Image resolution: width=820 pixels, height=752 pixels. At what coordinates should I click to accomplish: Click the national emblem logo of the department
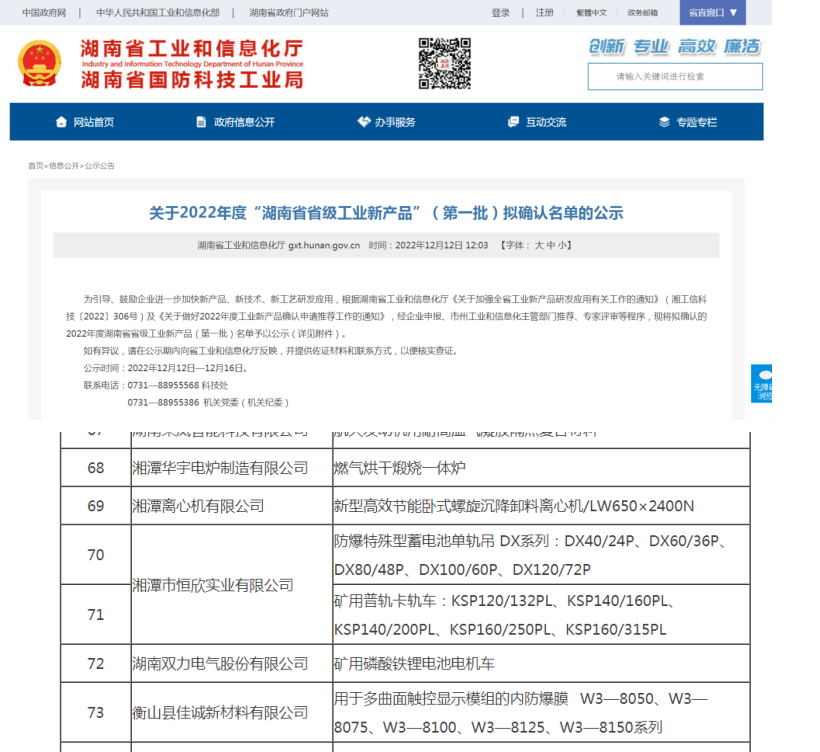pos(40,64)
